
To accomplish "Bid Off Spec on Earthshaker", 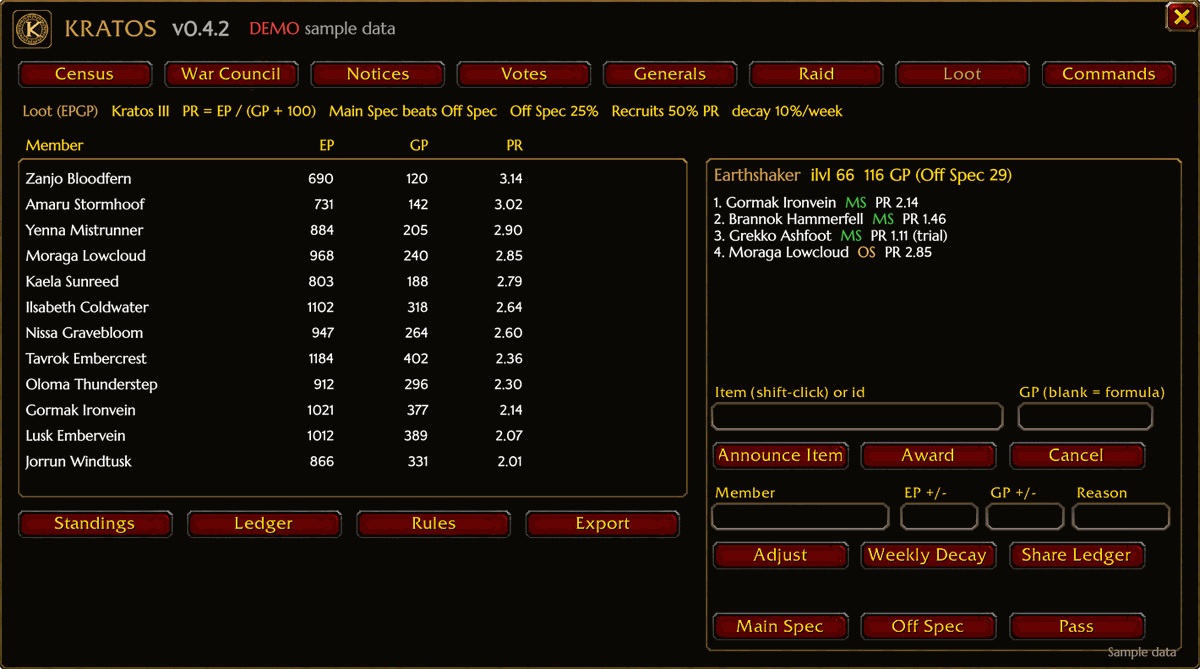I will point(928,627).
